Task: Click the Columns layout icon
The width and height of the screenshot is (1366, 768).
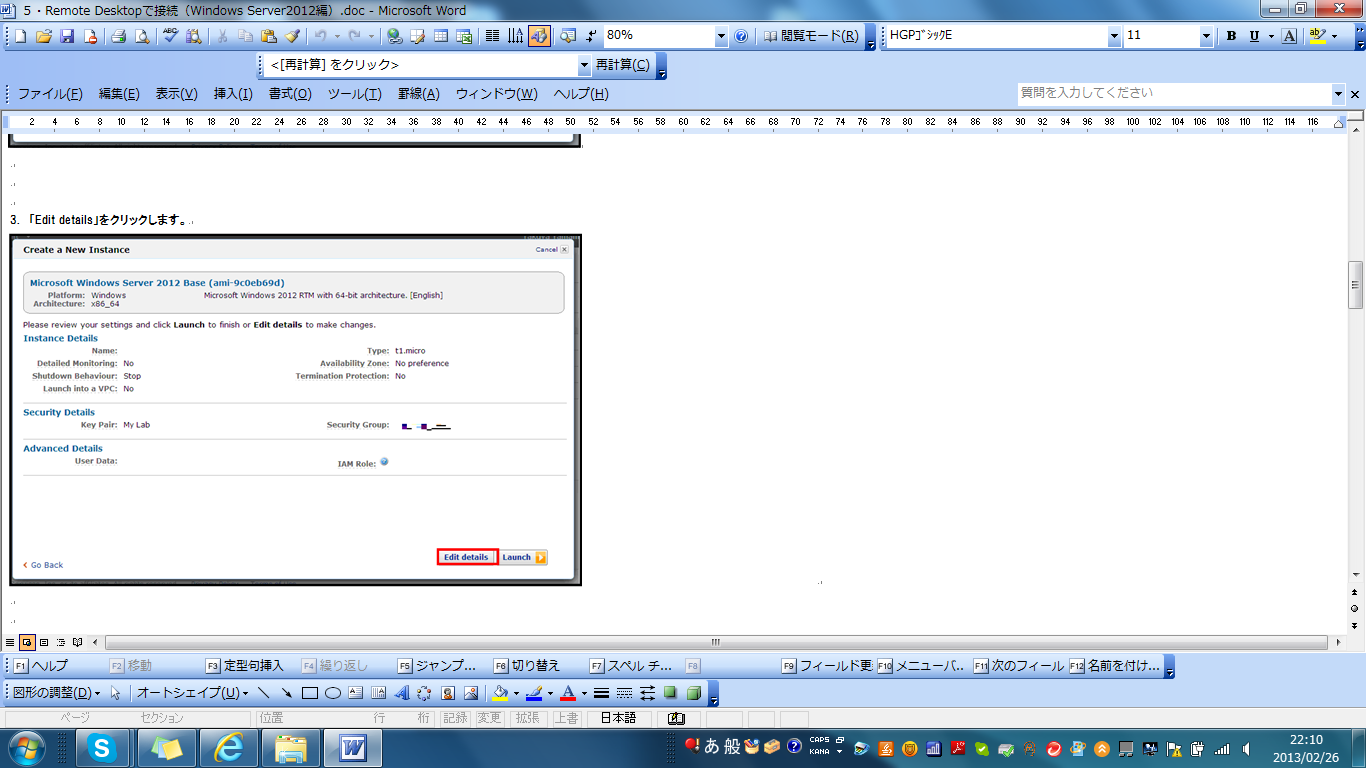Action: coord(492,36)
